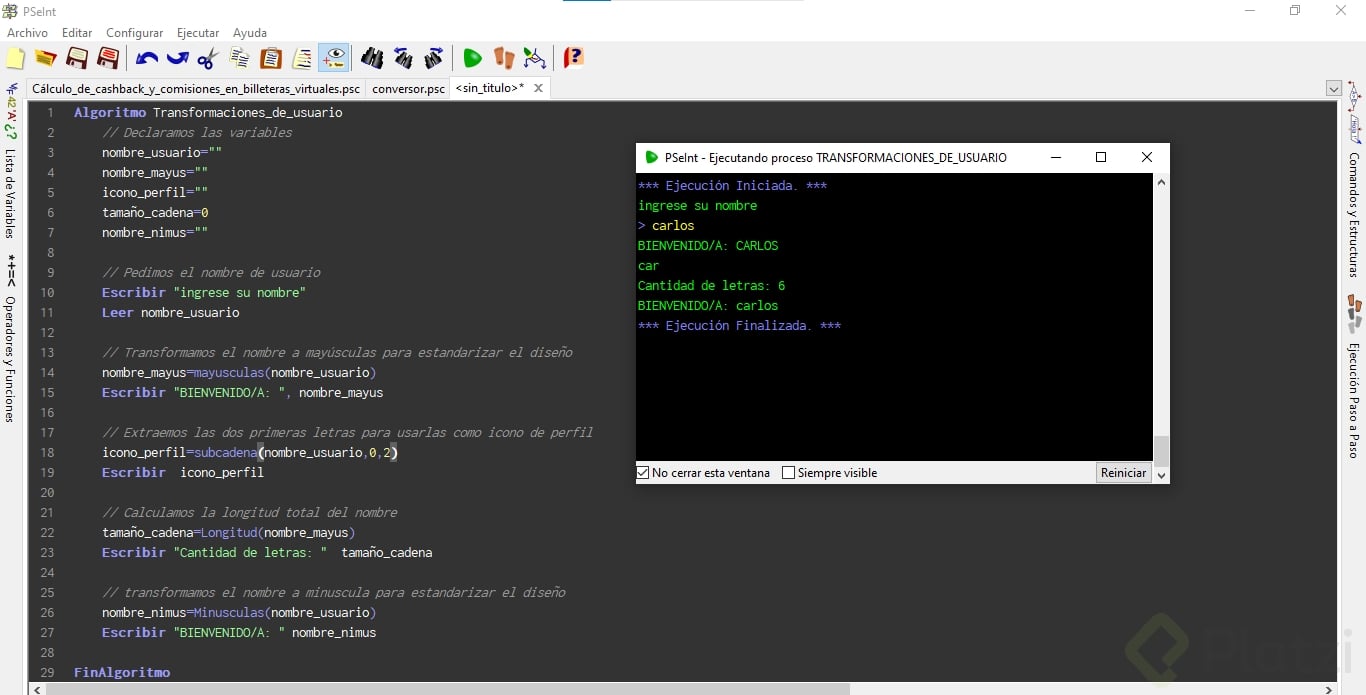The height and width of the screenshot is (695, 1366).
Task: Click "*** Ejecución Finalizada. ***" console line
Action: (x=739, y=325)
